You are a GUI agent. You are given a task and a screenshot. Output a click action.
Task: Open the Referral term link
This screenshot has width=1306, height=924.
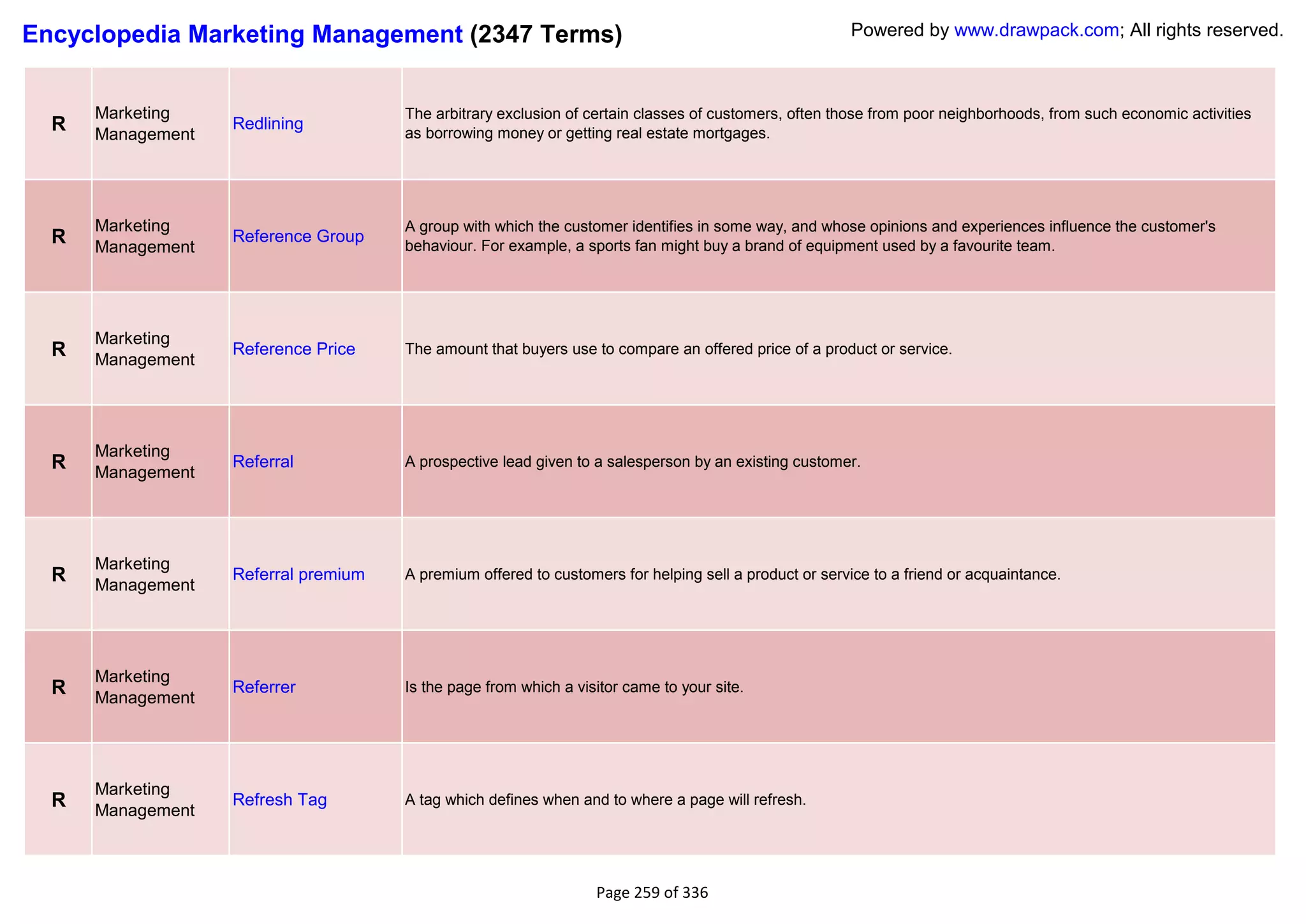tap(263, 461)
